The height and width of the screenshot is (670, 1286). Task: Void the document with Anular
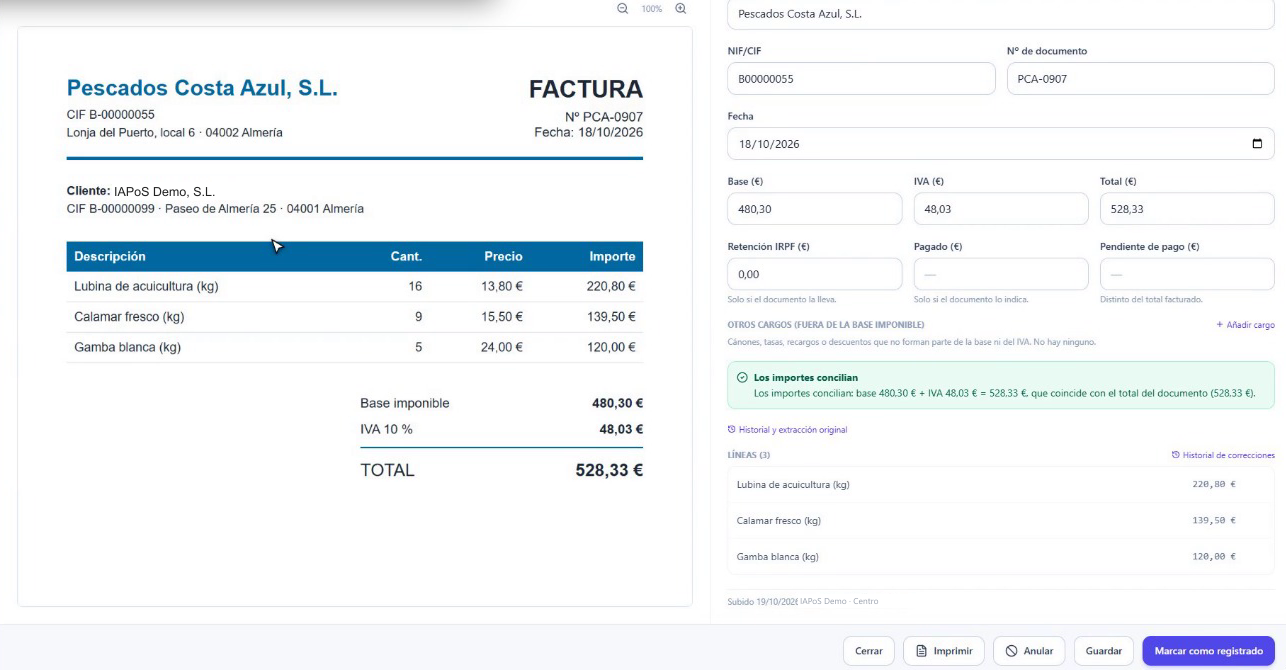click(x=1029, y=651)
